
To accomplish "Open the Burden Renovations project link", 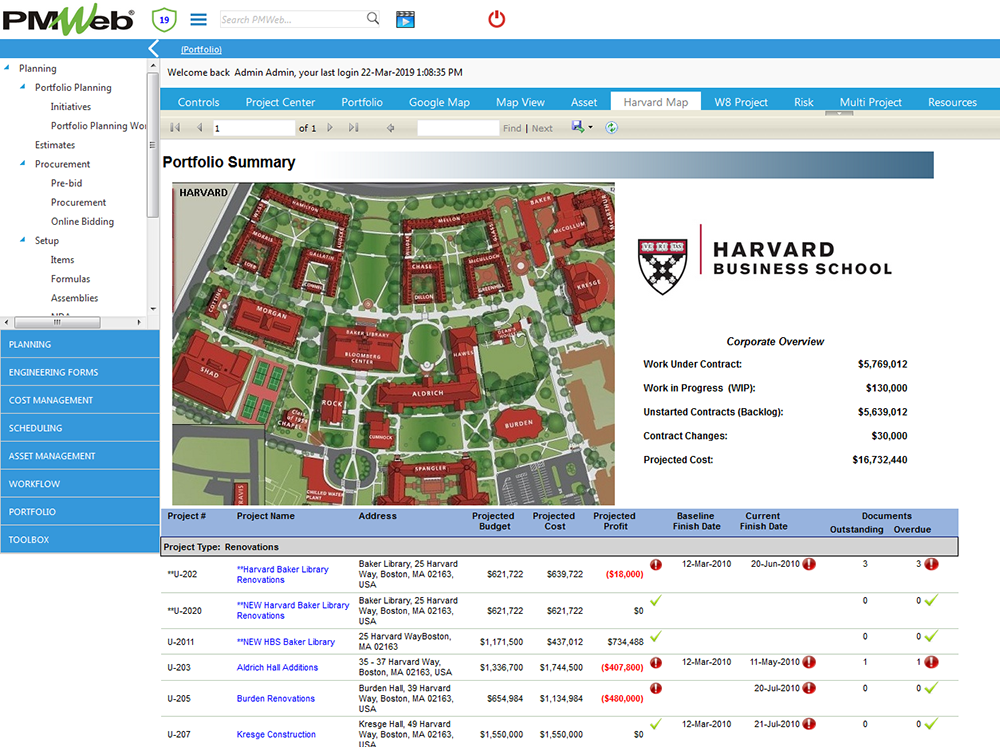I will click(275, 699).
